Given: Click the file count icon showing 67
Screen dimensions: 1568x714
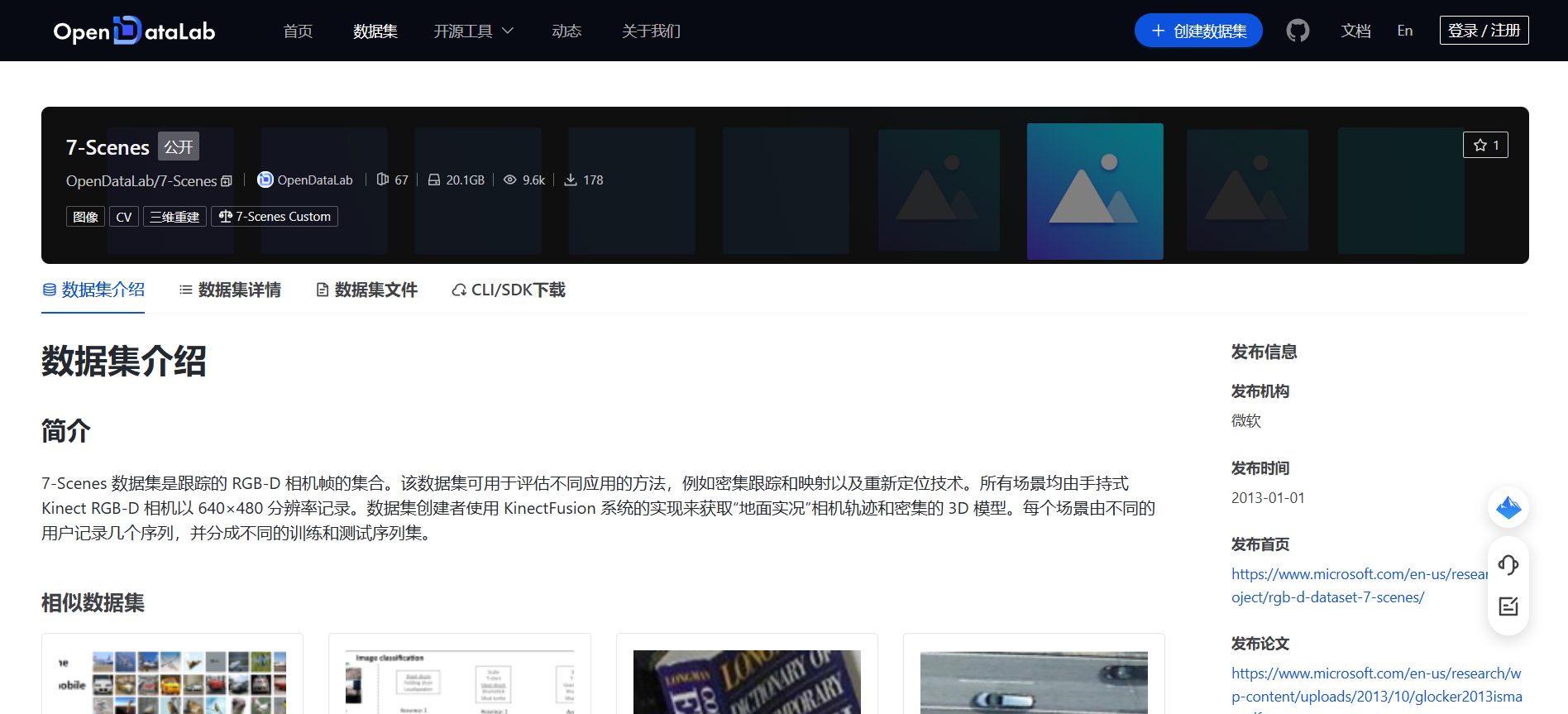Looking at the screenshot, I should tap(382, 180).
